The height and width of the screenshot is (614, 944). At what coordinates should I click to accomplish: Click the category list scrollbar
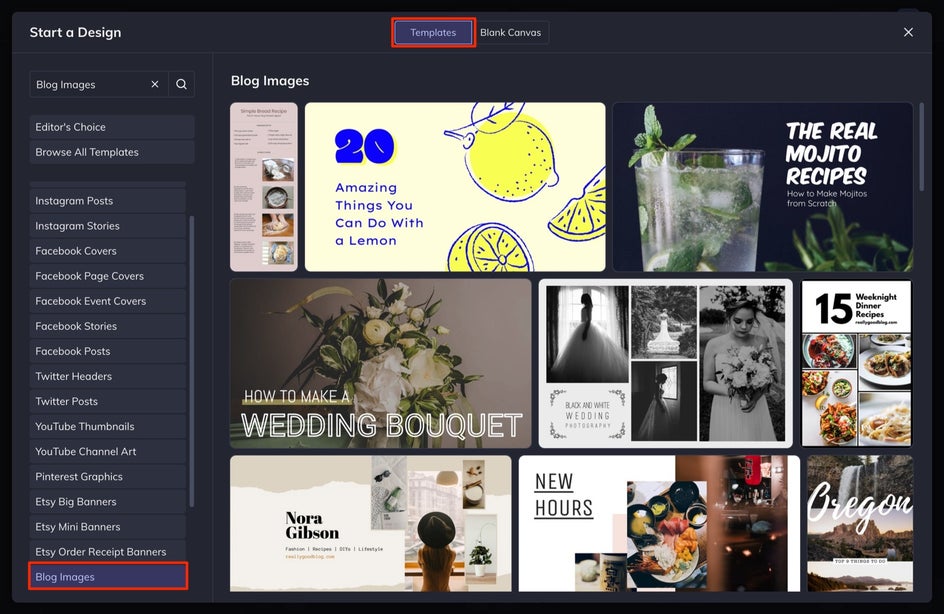coord(191,361)
